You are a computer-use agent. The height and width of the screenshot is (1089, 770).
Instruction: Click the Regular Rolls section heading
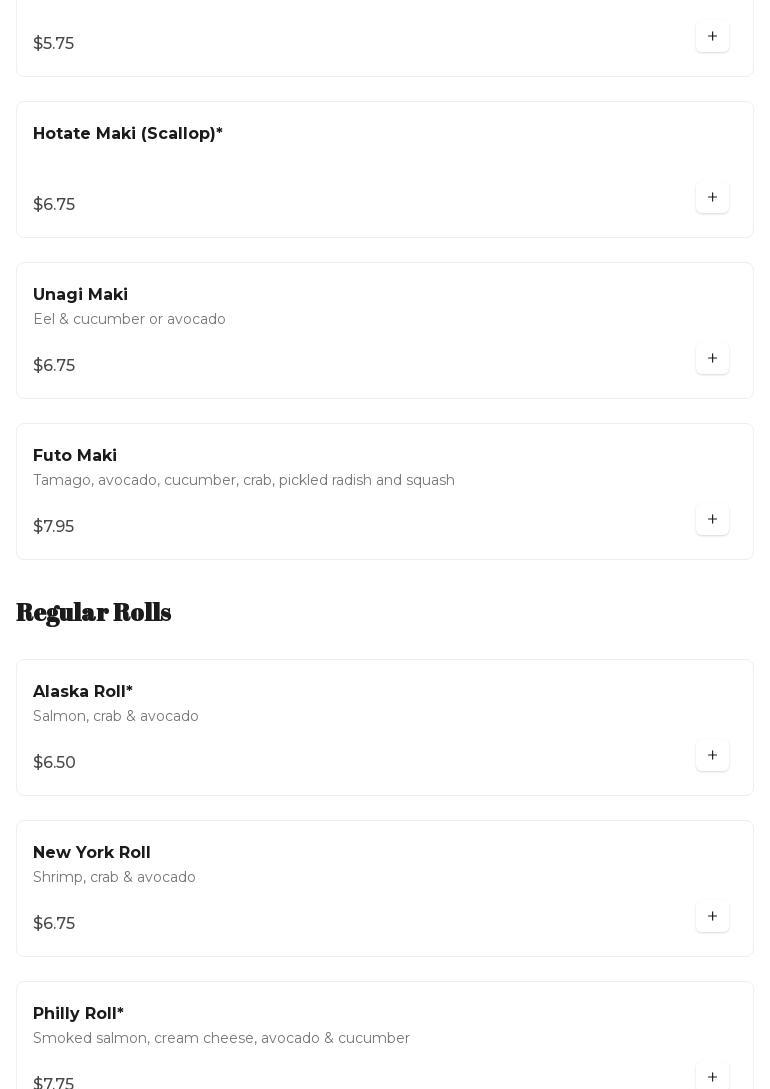(x=94, y=612)
